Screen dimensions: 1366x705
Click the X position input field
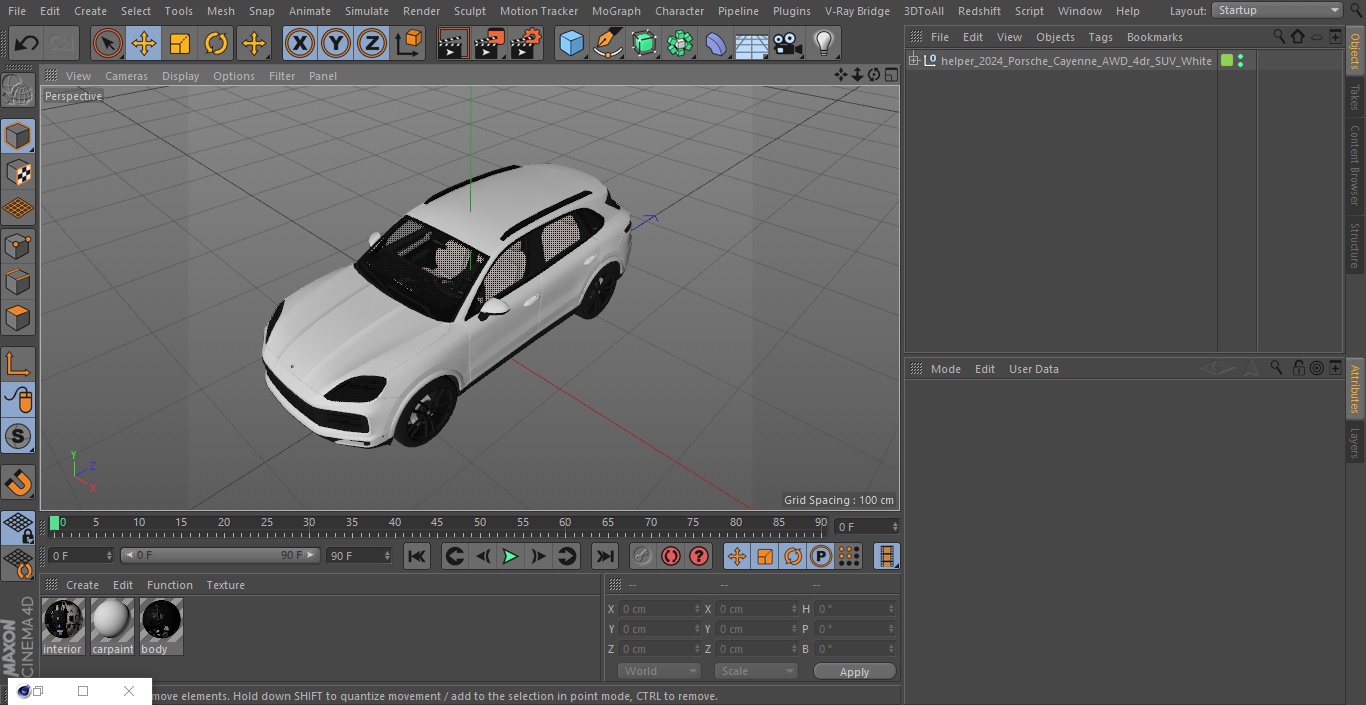pyautogui.click(x=658, y=609)
